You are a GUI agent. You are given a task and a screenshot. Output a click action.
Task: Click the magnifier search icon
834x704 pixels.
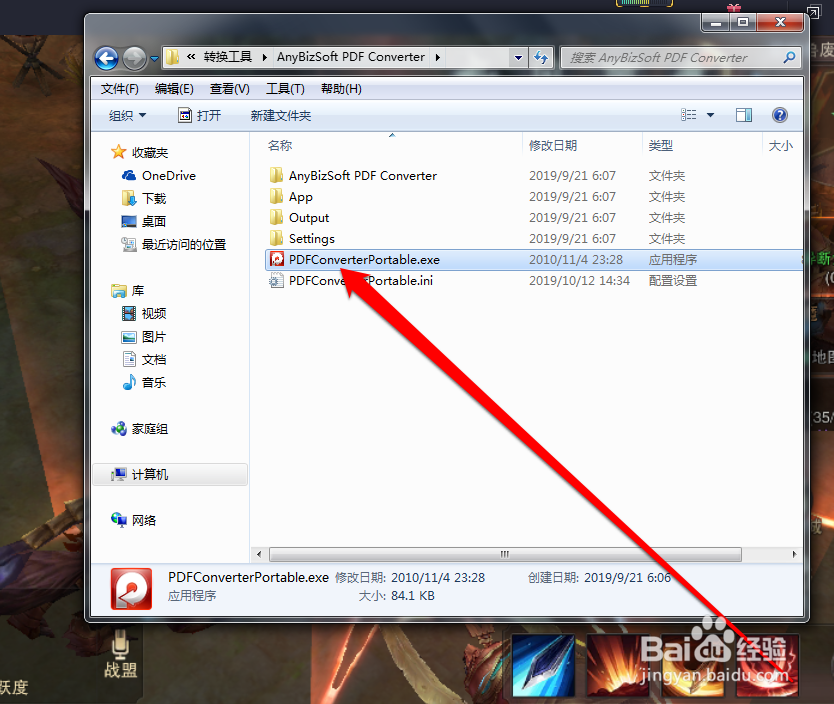tap(789, 57)
